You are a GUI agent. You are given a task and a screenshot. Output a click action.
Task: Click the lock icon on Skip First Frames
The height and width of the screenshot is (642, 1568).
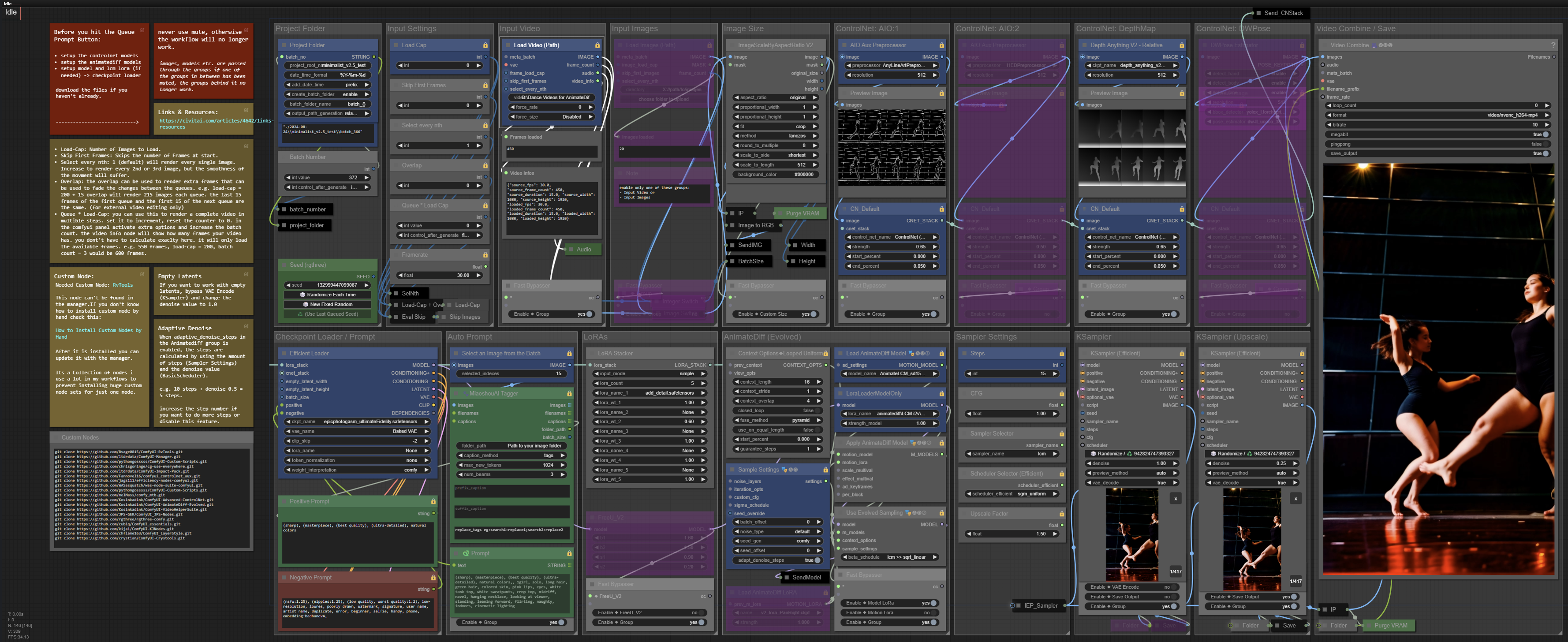click(x=485, y=85)
